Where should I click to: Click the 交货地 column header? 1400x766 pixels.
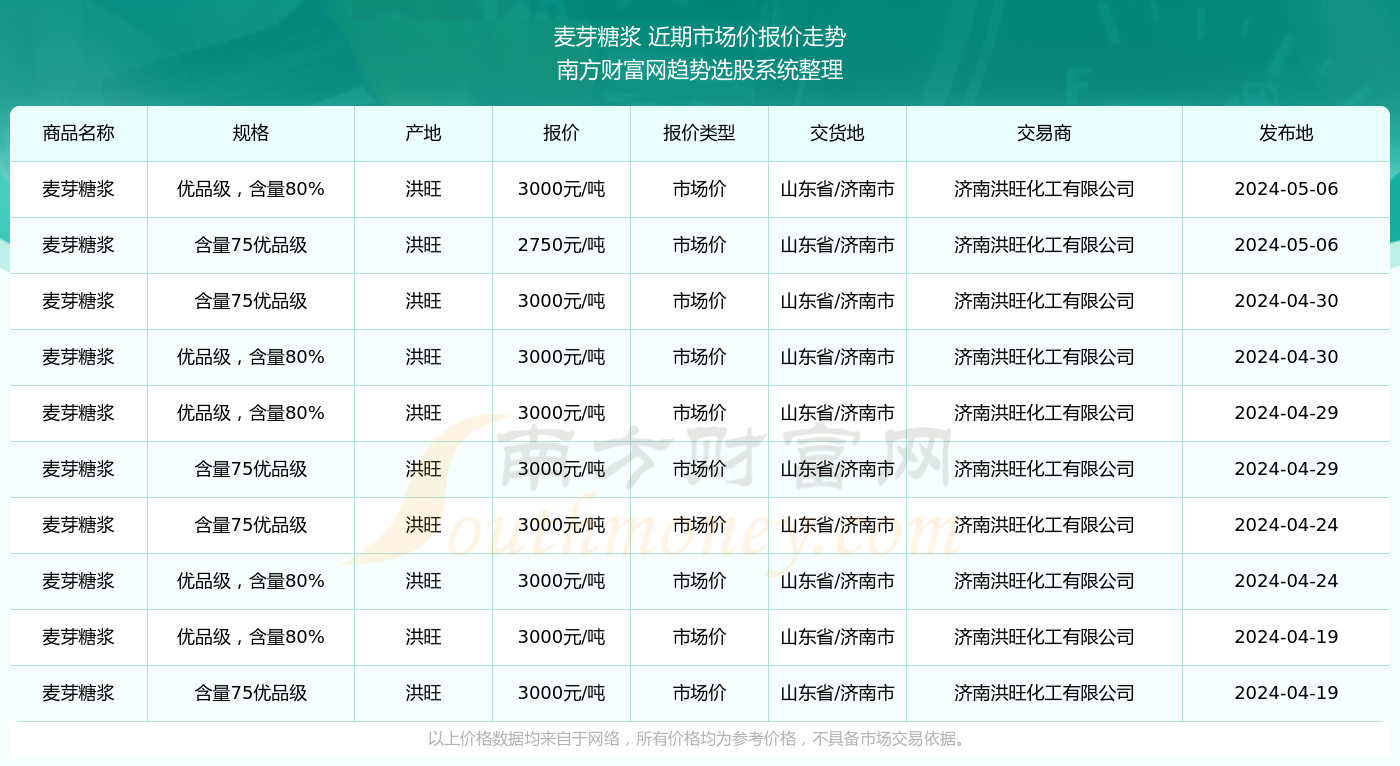(837, 134)
